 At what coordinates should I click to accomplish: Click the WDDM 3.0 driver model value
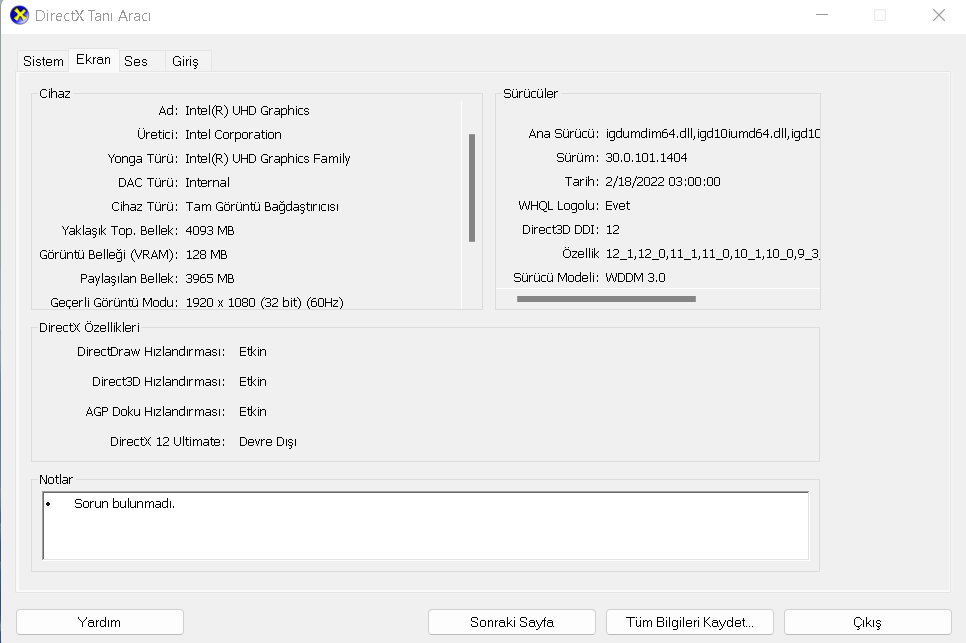[635, 278]
